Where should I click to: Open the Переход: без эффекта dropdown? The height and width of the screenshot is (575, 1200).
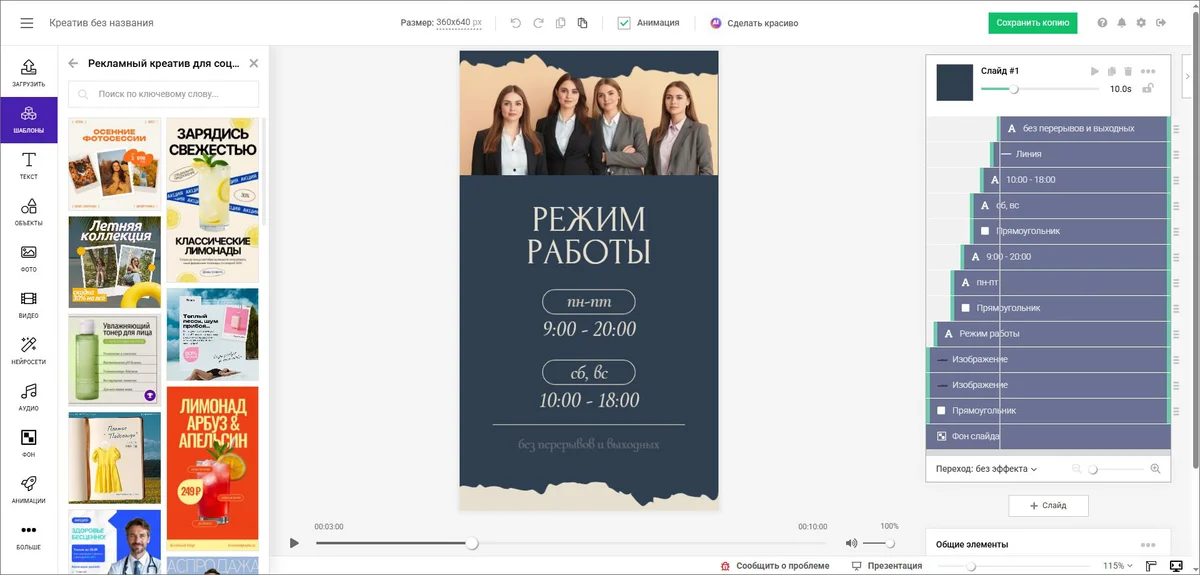[986, 469]
